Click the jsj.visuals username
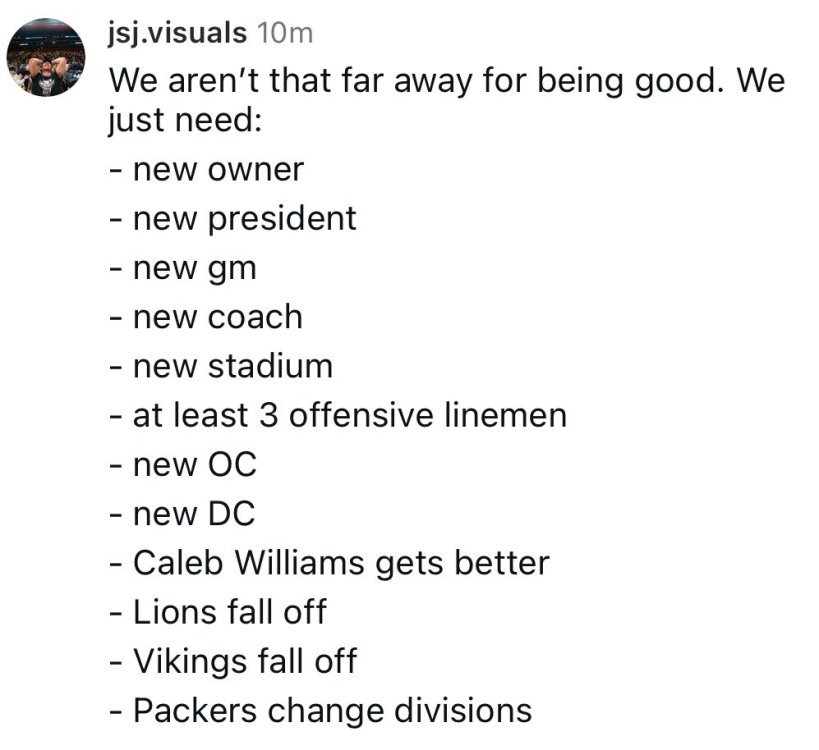819x750 pixels. point(177,33)
